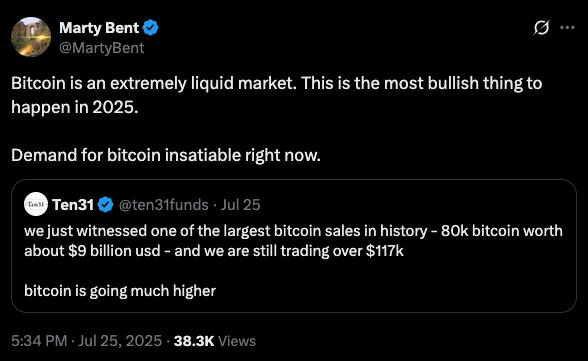
Task: Click 'Bitcoin is an extremely liquid market' text
Action: tap(154, 83)
